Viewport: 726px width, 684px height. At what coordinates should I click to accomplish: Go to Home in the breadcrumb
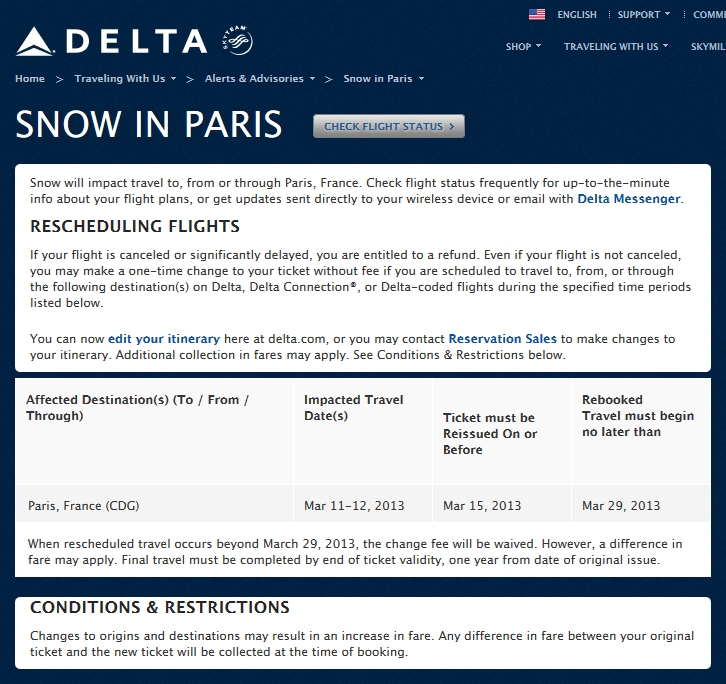tap(30, 78)
